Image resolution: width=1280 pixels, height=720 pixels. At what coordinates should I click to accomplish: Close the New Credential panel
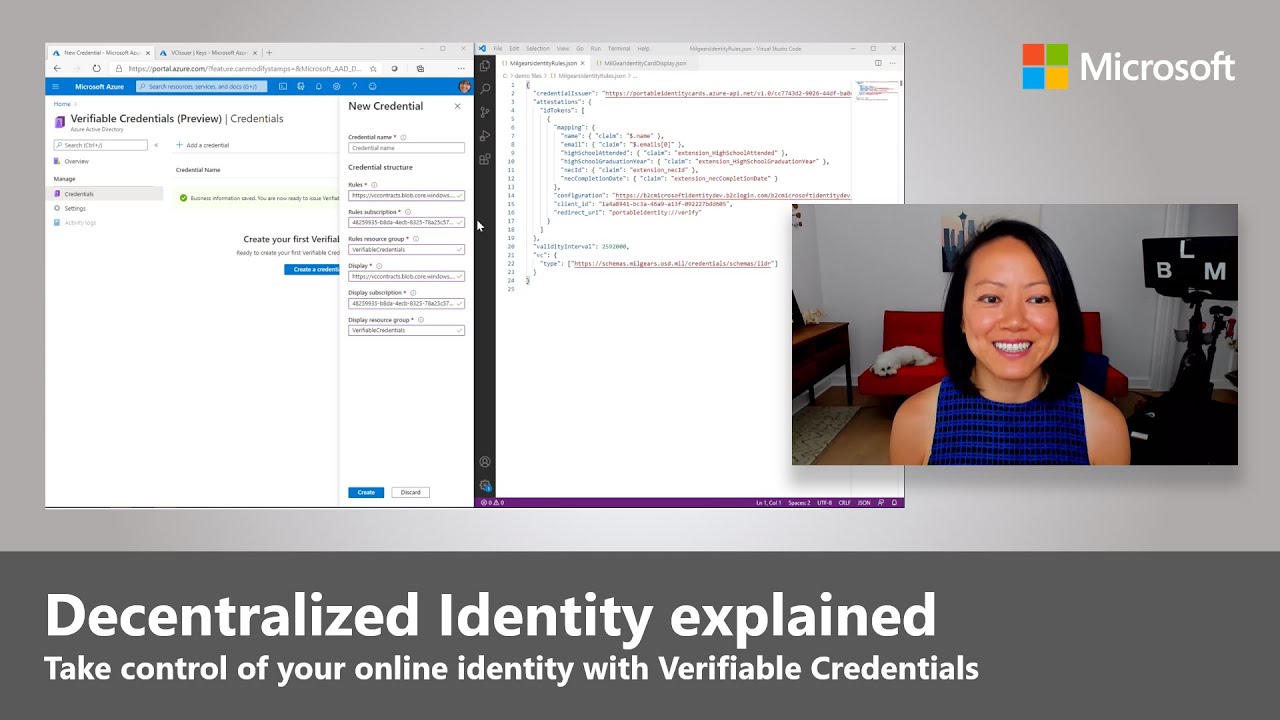pos(458,106)
